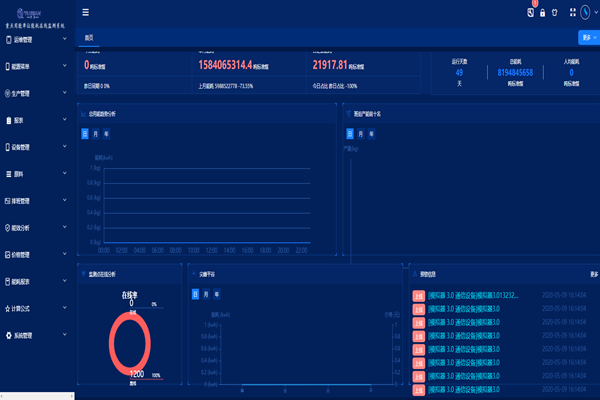The width and height of the screenshot is (600, 400).
Task: Open the 更多 dropdown button
Action: click(x=585, y=37)
